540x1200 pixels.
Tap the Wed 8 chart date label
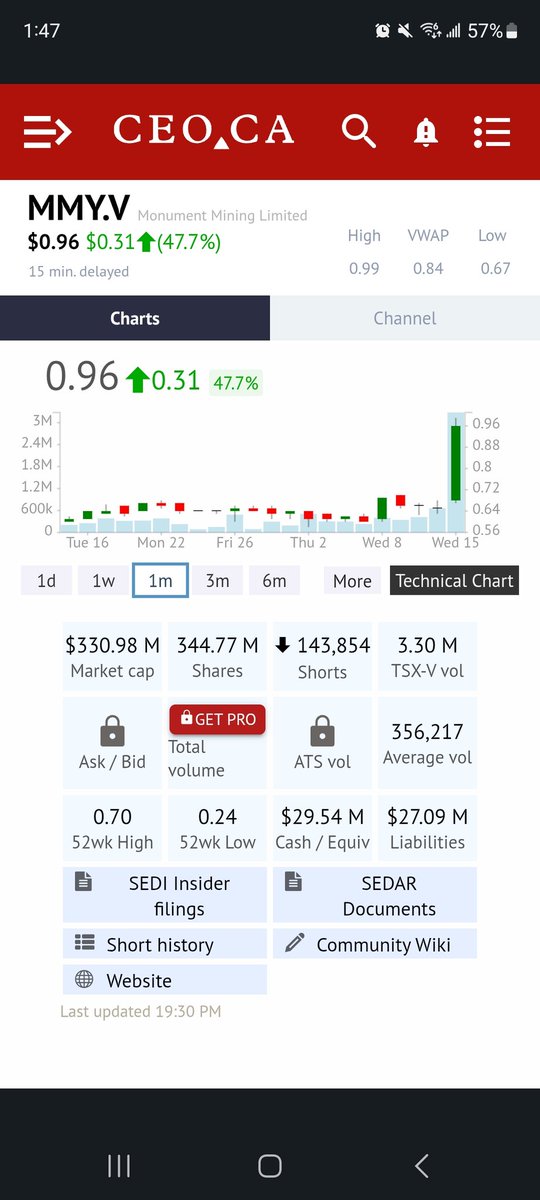pyautogui.click(x=382, y=542)
